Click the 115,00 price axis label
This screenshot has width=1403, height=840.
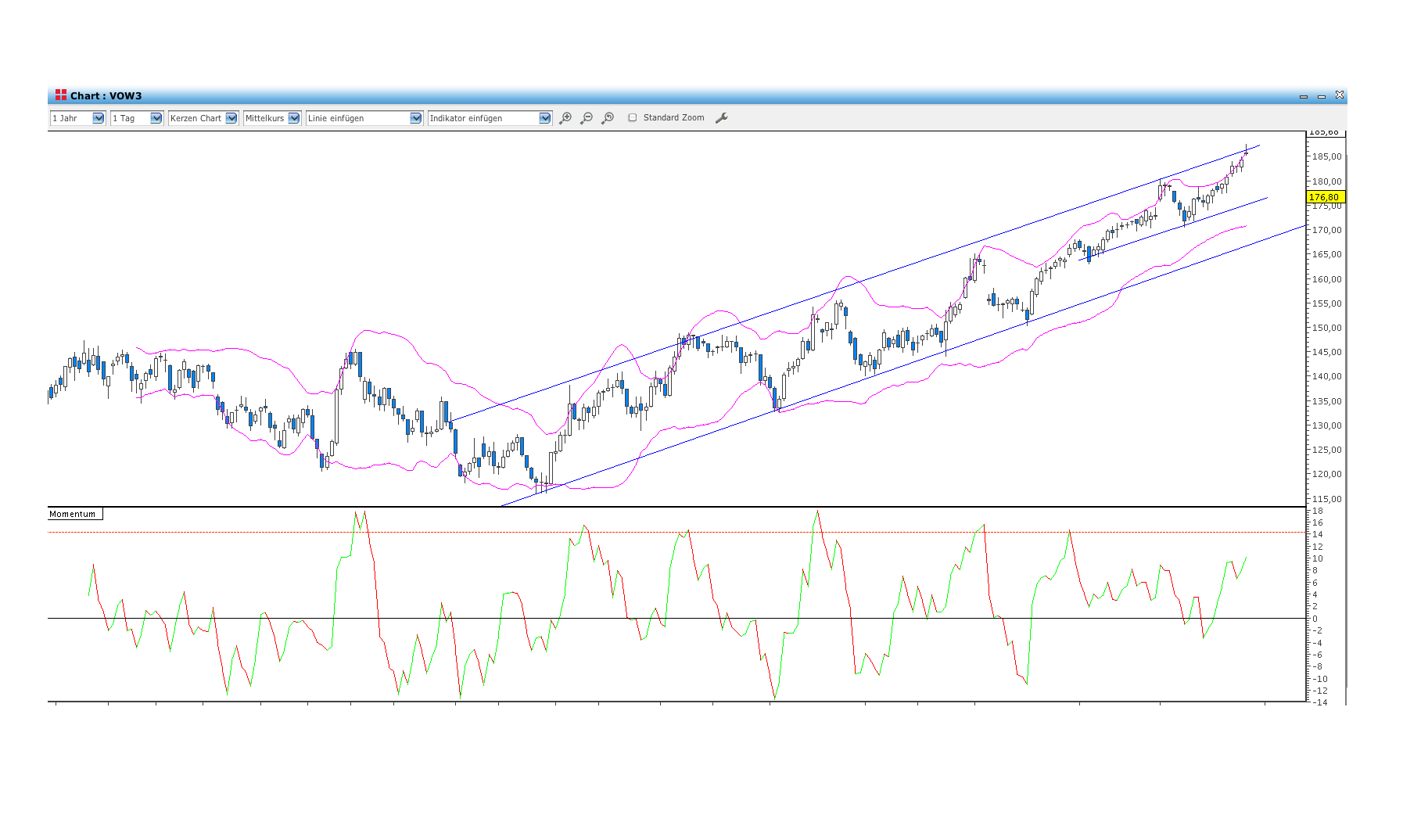click(x=1326, y=499)
